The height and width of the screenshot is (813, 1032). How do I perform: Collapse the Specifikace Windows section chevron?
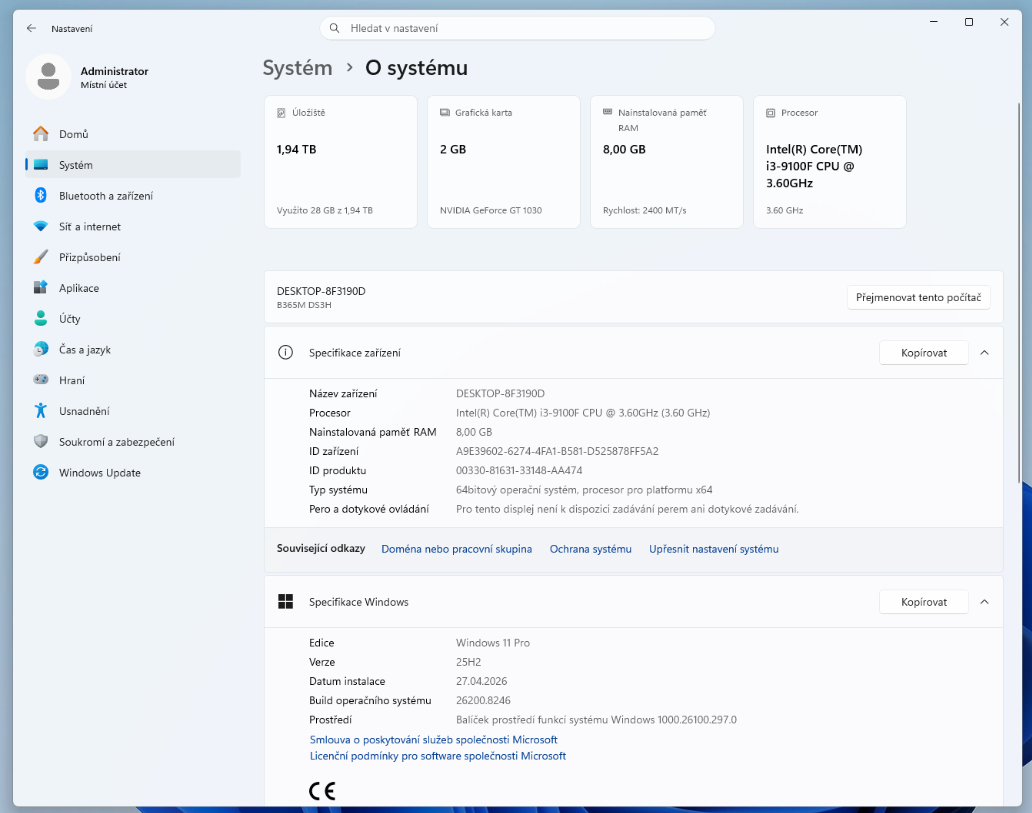985,602
